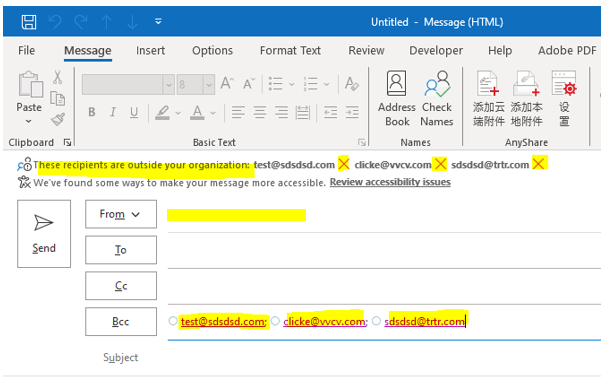Click the Cc button

(121, 286)
